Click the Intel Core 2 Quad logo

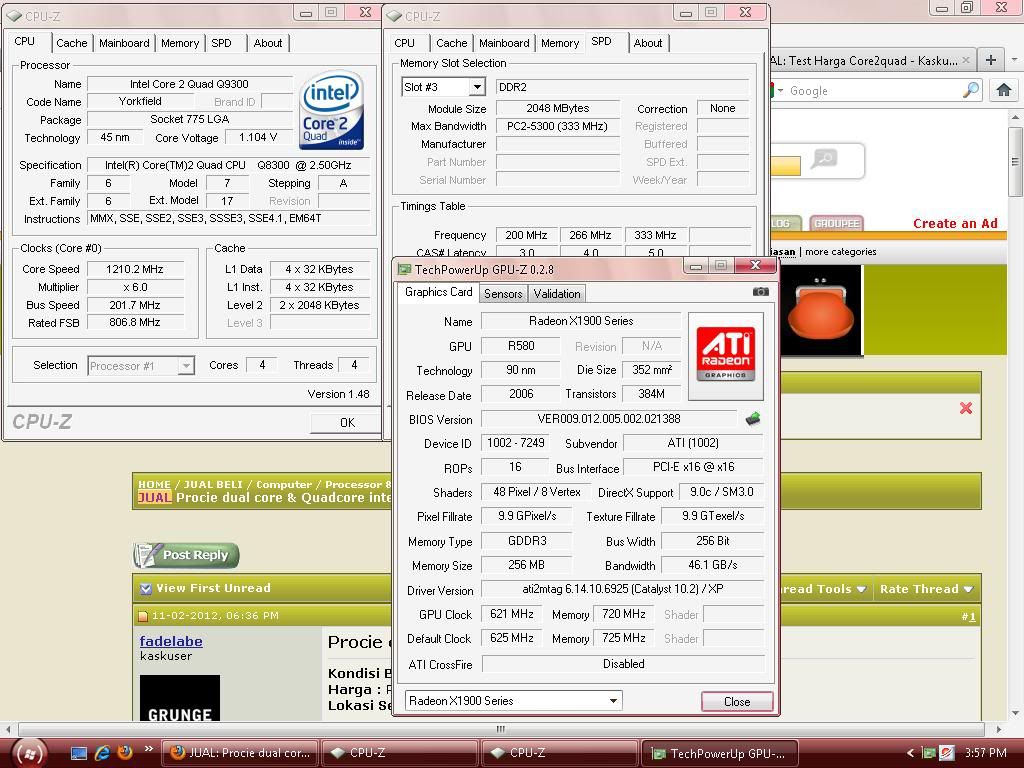(332, 110)
